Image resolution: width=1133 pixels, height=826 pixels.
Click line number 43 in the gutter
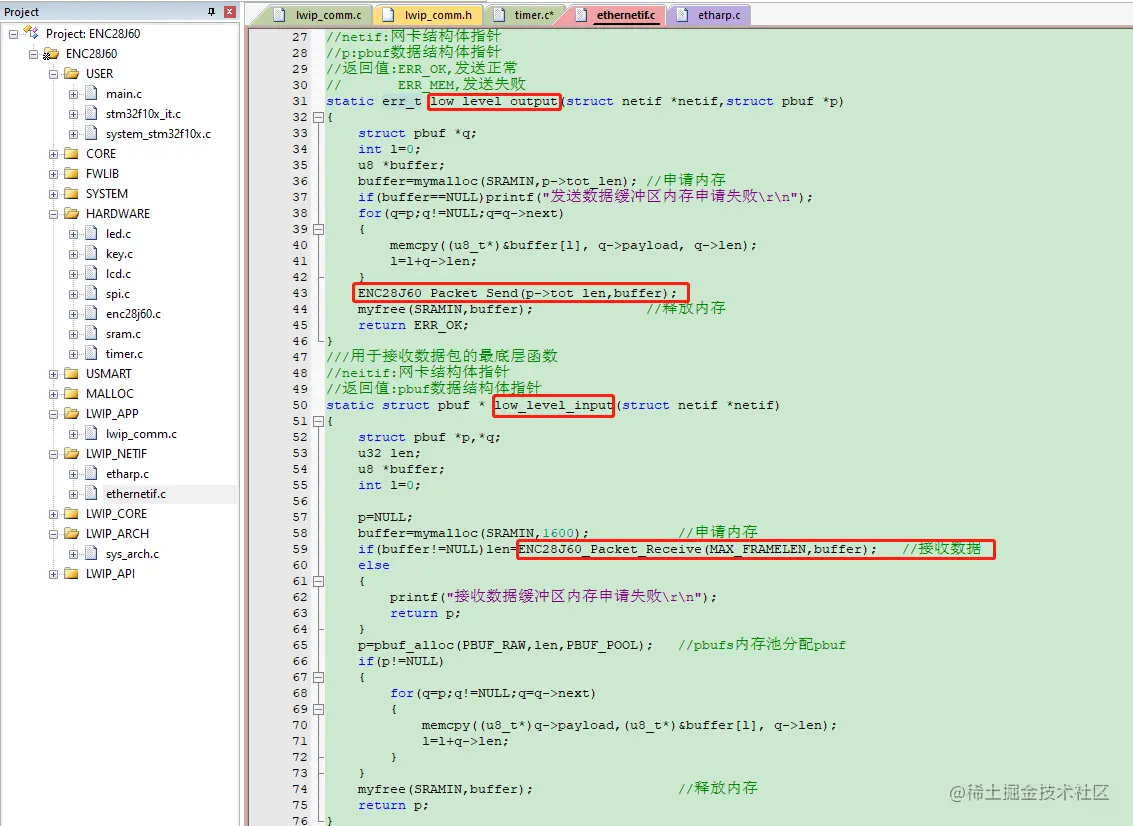[x=300, y=293]
